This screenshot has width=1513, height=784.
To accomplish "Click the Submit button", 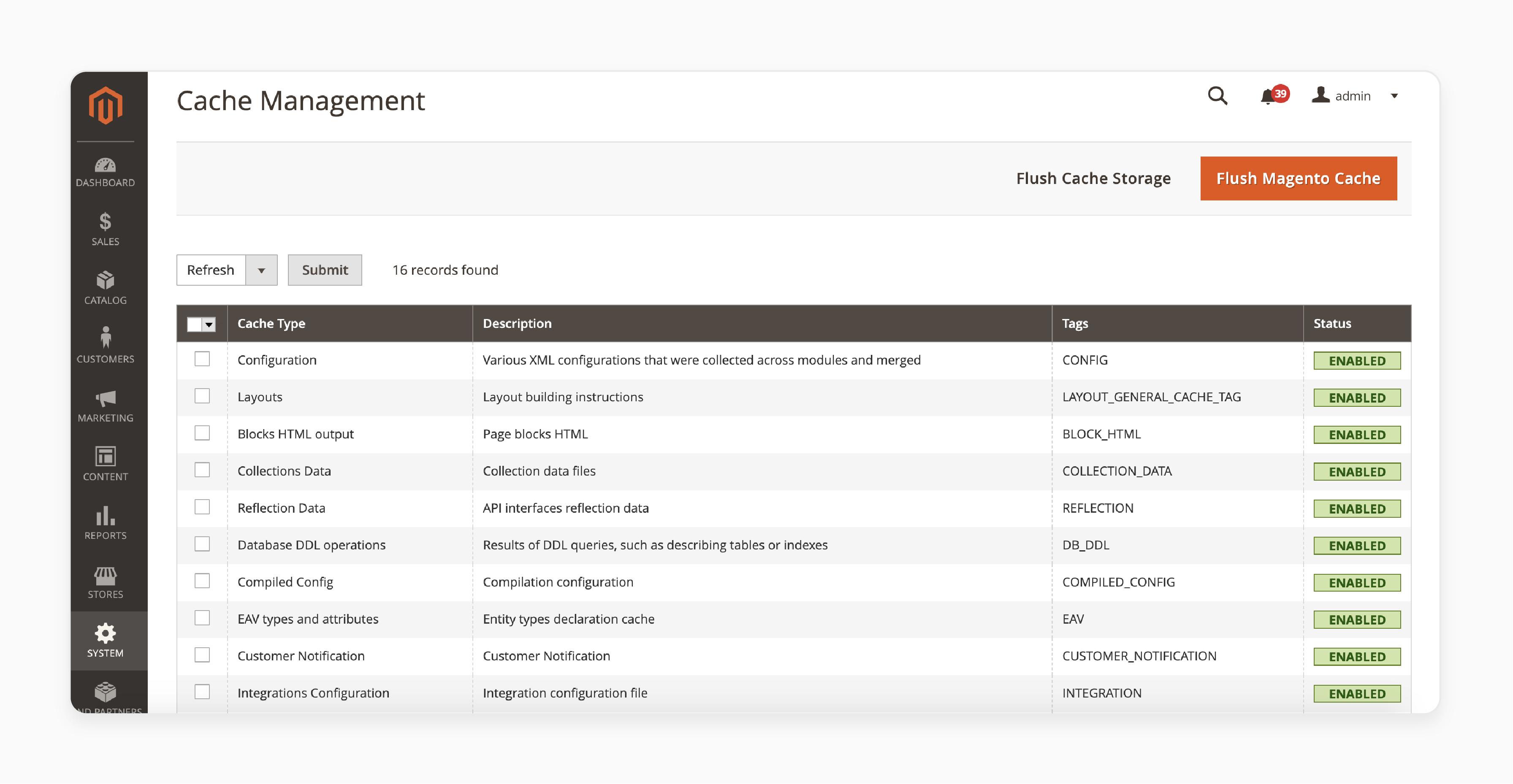I will pos(325,270).
